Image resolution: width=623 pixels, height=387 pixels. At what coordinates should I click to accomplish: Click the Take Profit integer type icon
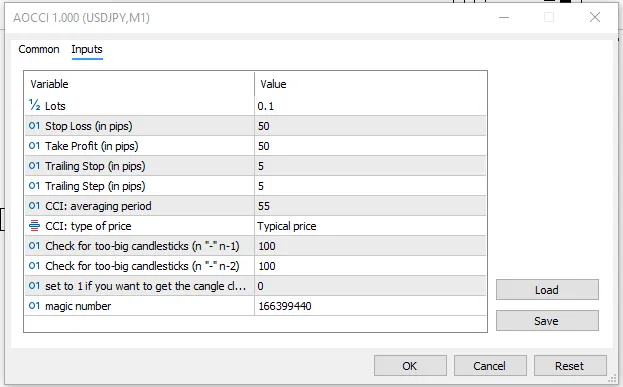[x=35, y=146]
